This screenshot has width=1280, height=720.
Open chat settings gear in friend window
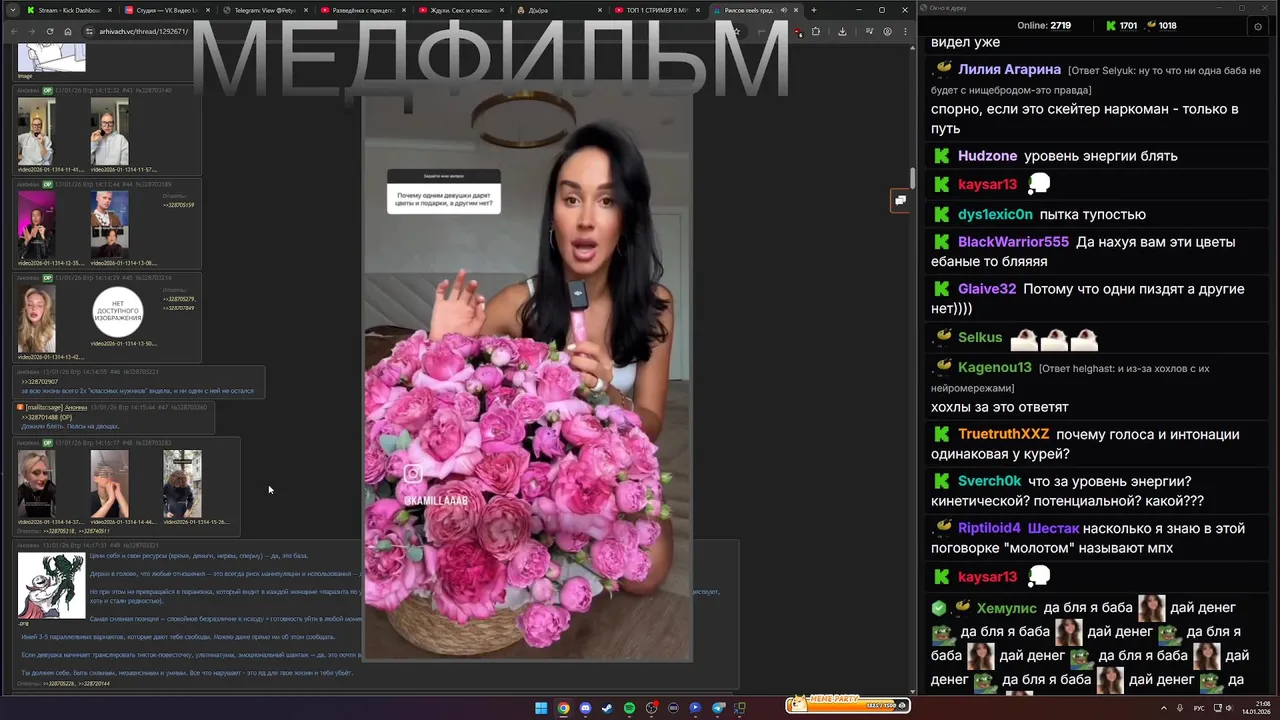coord(1258,26)
